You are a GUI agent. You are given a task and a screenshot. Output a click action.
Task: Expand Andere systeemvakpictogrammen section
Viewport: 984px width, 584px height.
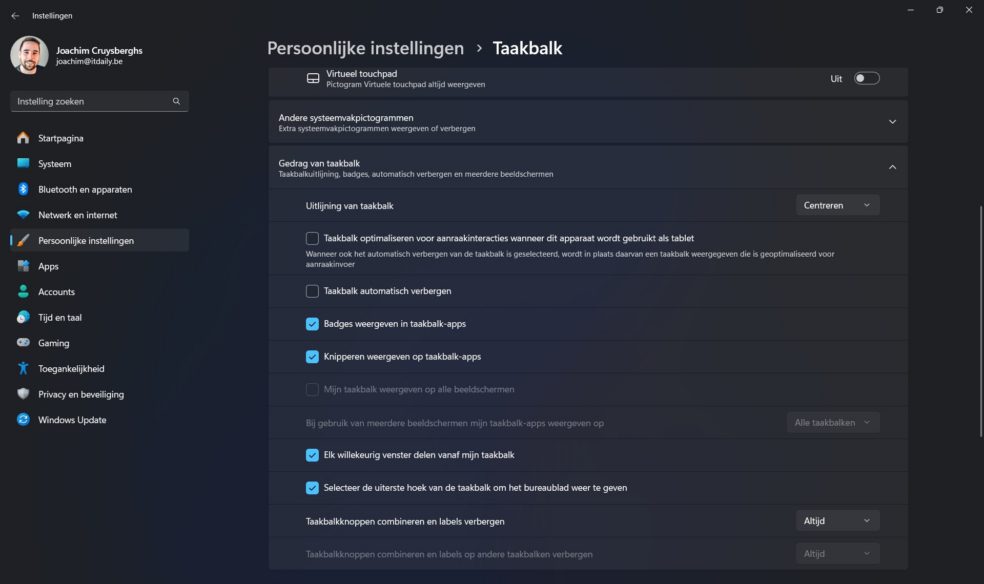(892, 122)
